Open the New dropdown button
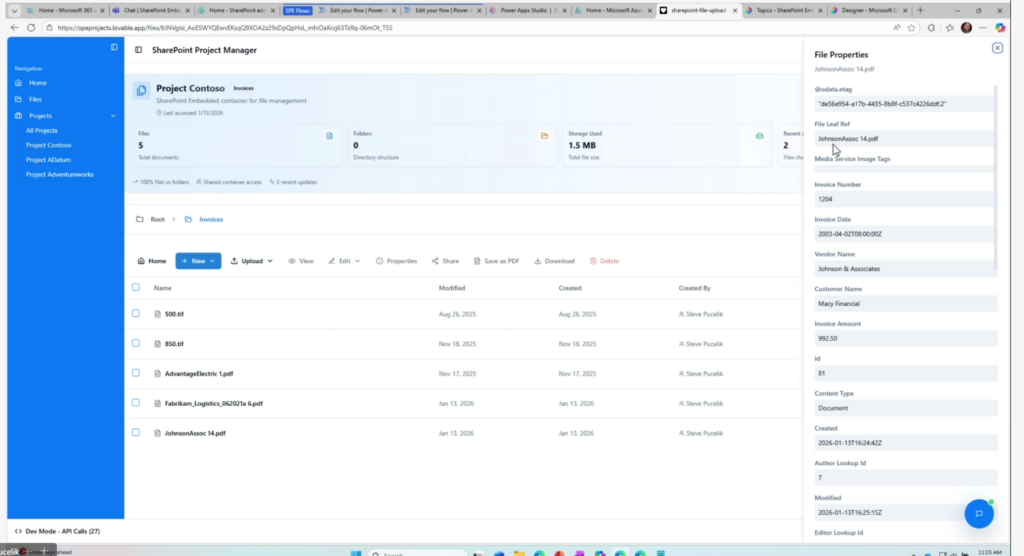1024x556 pixels. pyautogui.click(x=198, y=261)
